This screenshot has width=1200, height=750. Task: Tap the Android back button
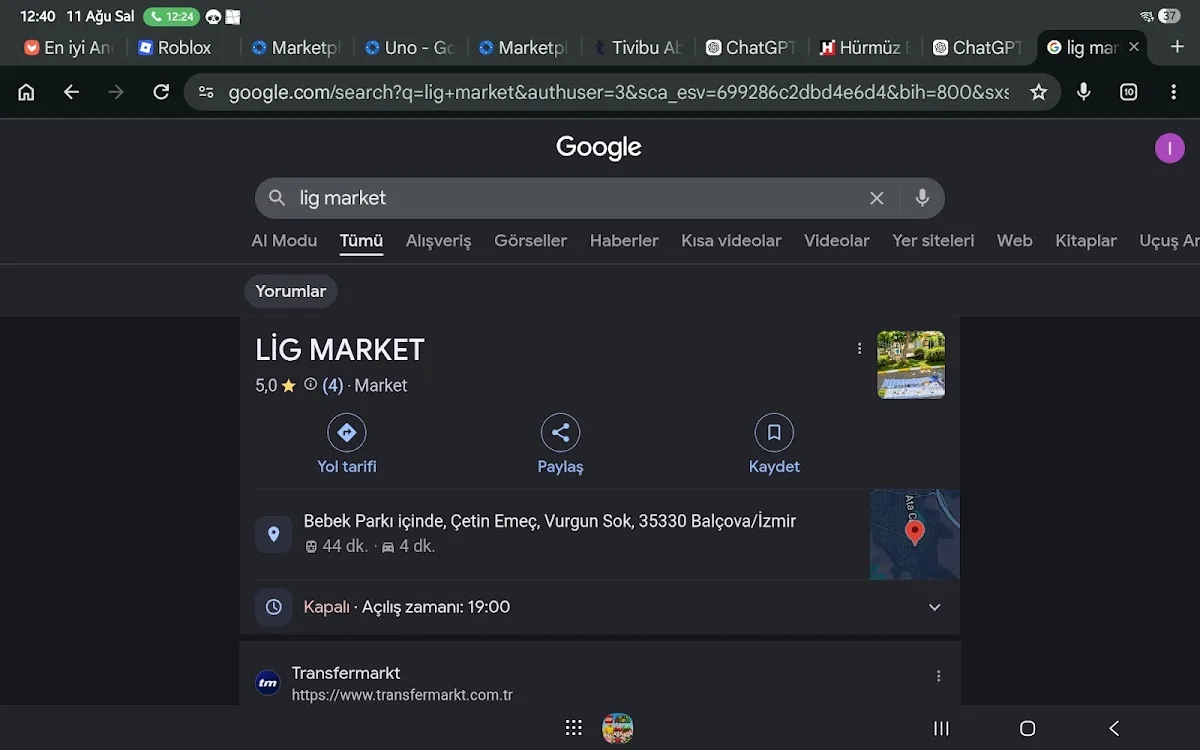(x=1114, y=728)
